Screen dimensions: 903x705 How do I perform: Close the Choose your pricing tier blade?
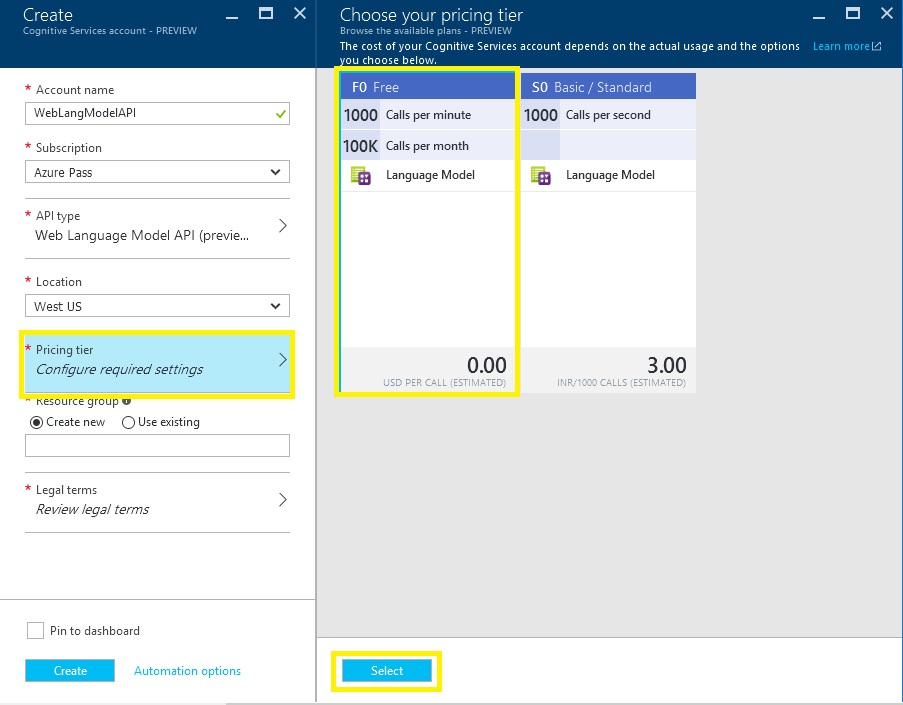point(887,13)
